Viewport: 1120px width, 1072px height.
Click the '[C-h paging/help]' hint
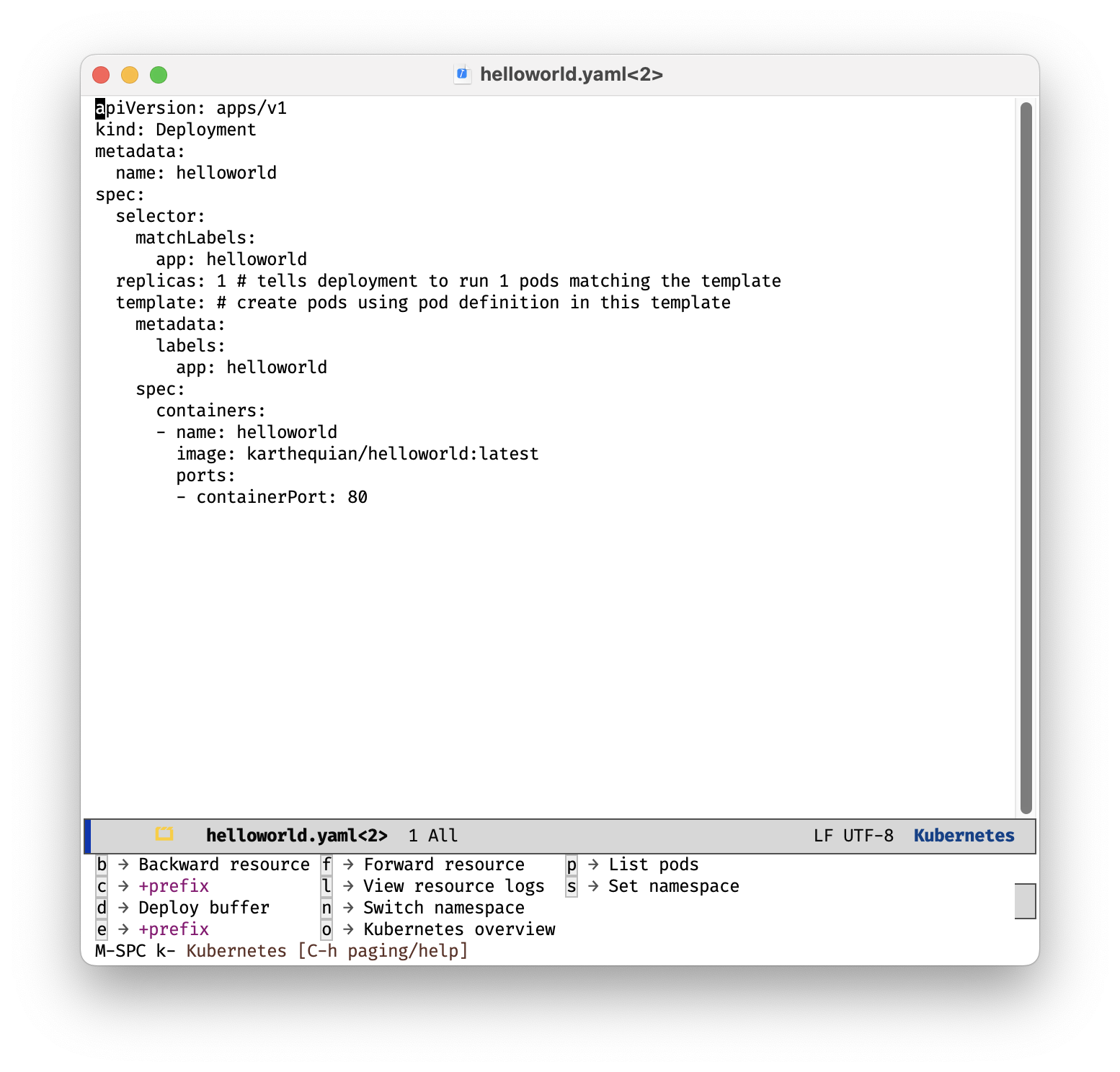(x=383, y=951)
